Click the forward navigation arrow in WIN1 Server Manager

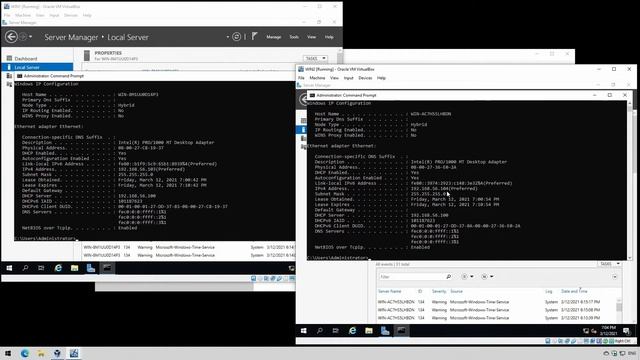[23, 37]
